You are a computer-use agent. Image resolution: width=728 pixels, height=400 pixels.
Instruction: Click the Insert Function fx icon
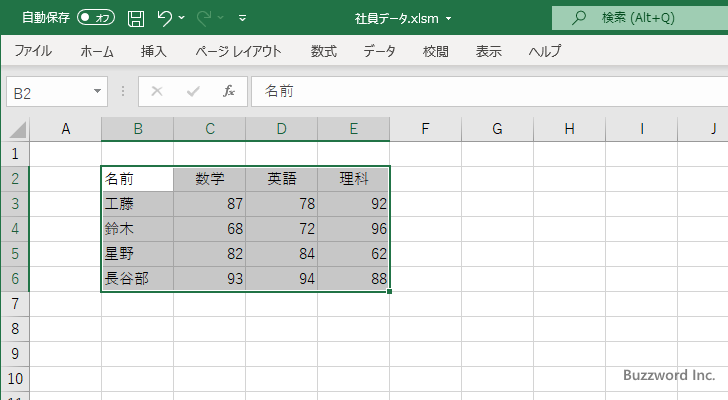229,91
